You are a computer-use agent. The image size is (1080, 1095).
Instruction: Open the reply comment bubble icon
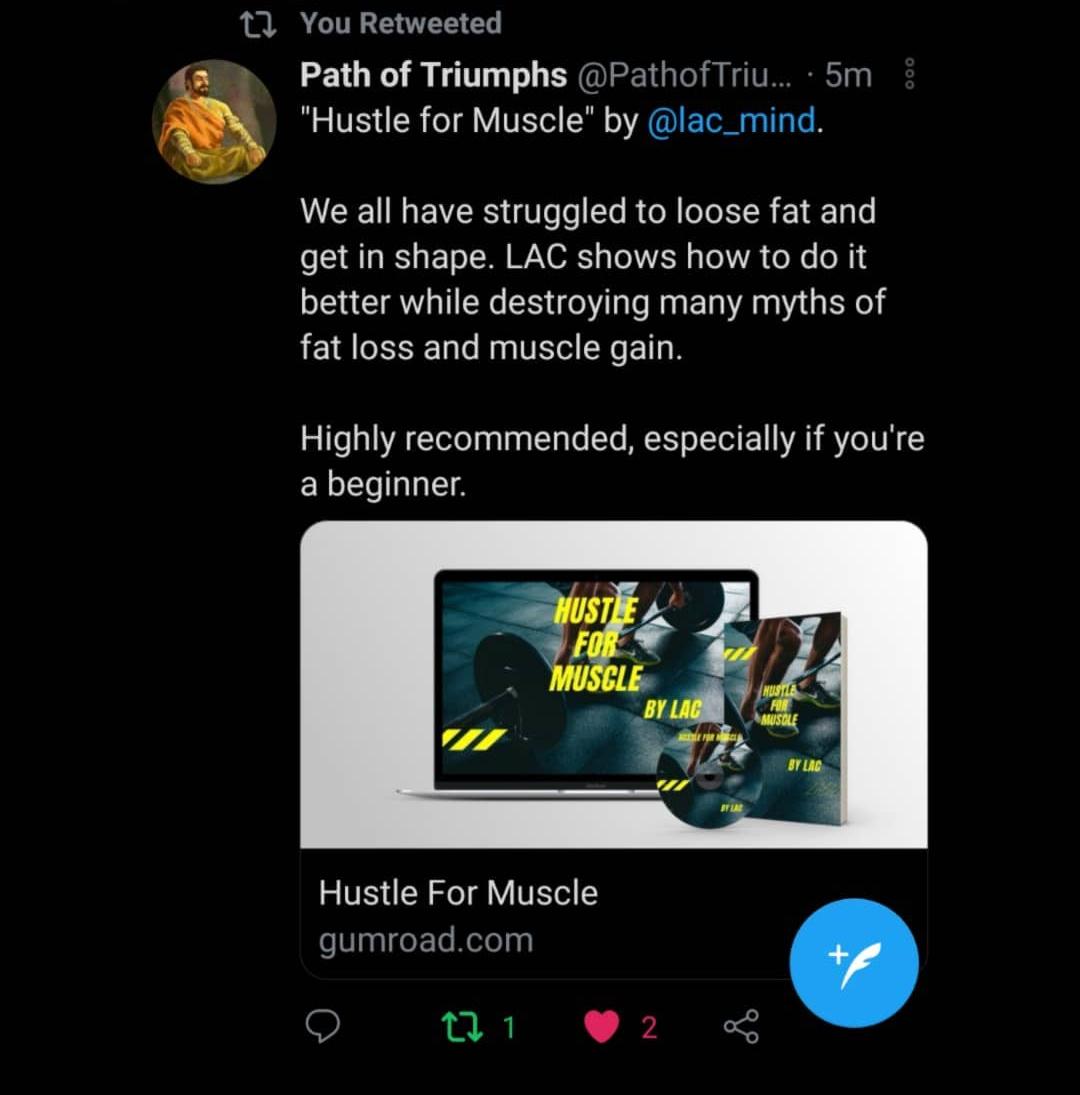click(323, 1027)
